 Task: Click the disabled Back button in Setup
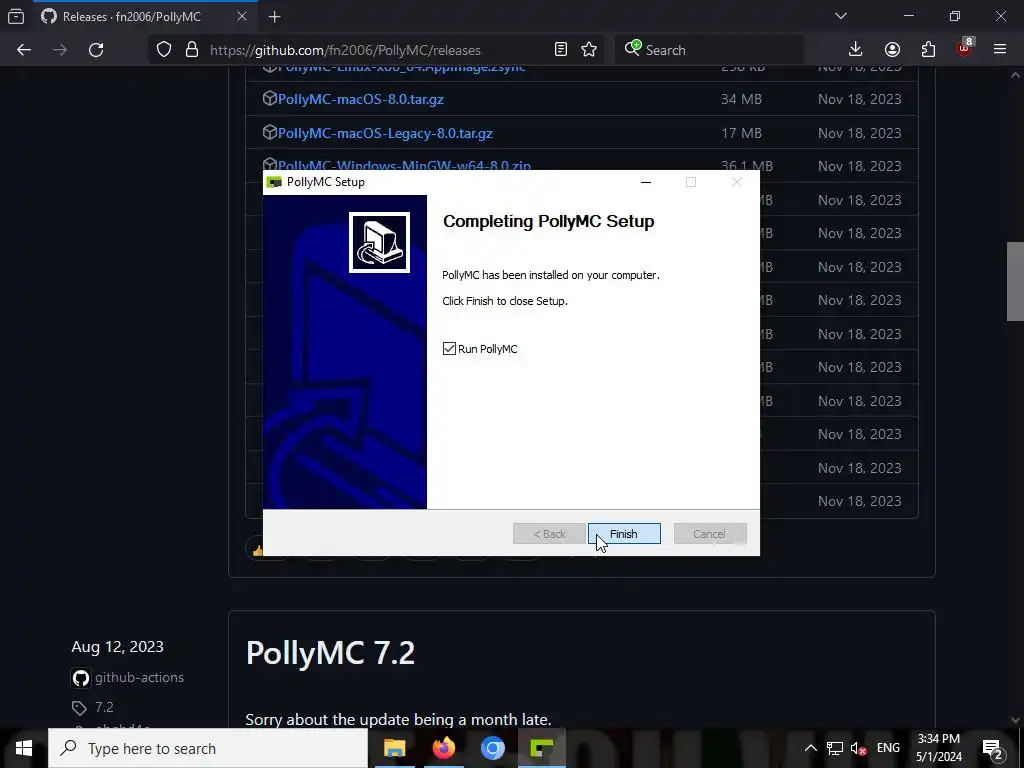[x=549, y=534]
